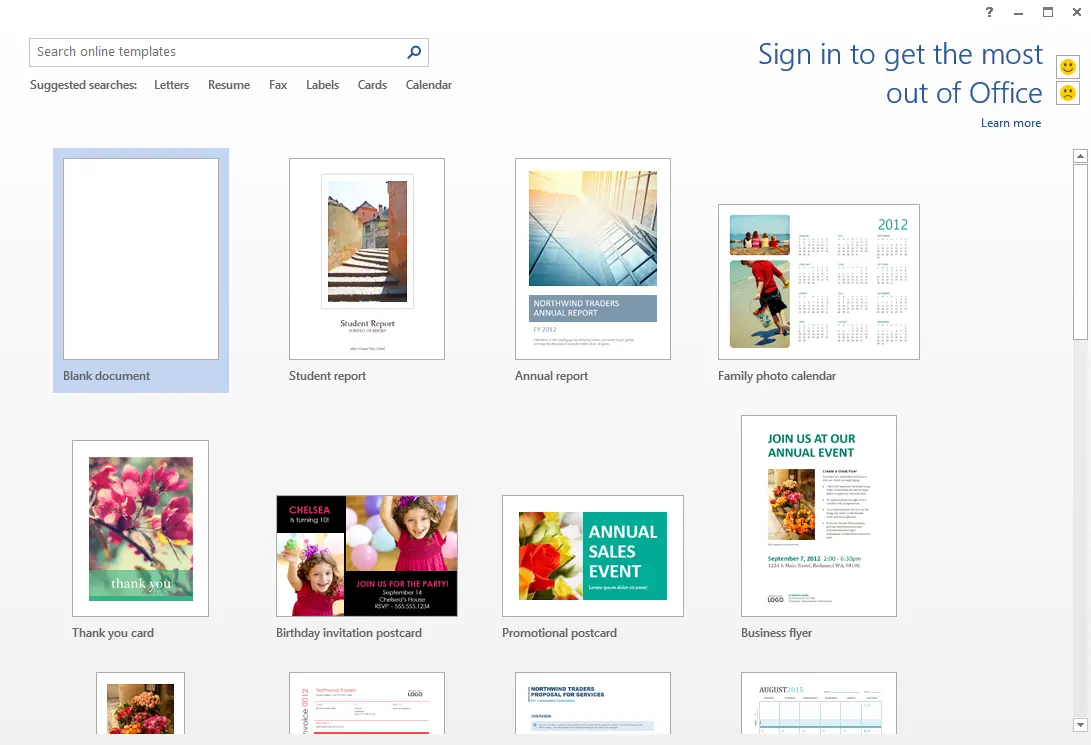Pick the red invoice template in bottom row

pyautogui.click(x=367, y=703)
